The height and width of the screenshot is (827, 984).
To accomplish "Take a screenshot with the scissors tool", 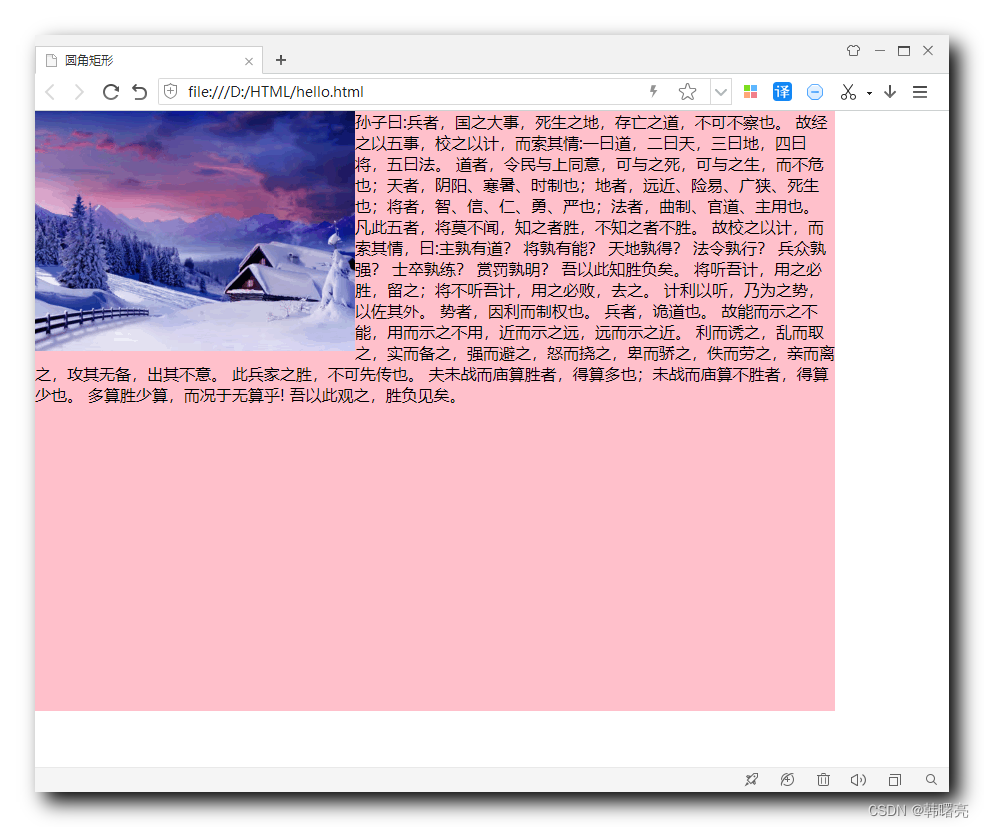I will (847, 91).
